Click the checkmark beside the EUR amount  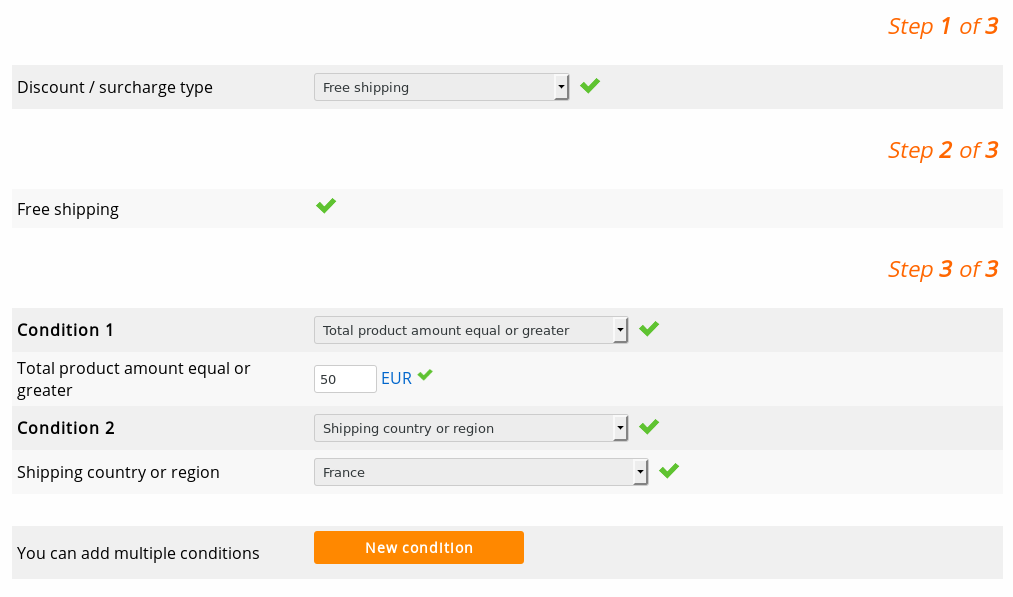coord(426,376)
